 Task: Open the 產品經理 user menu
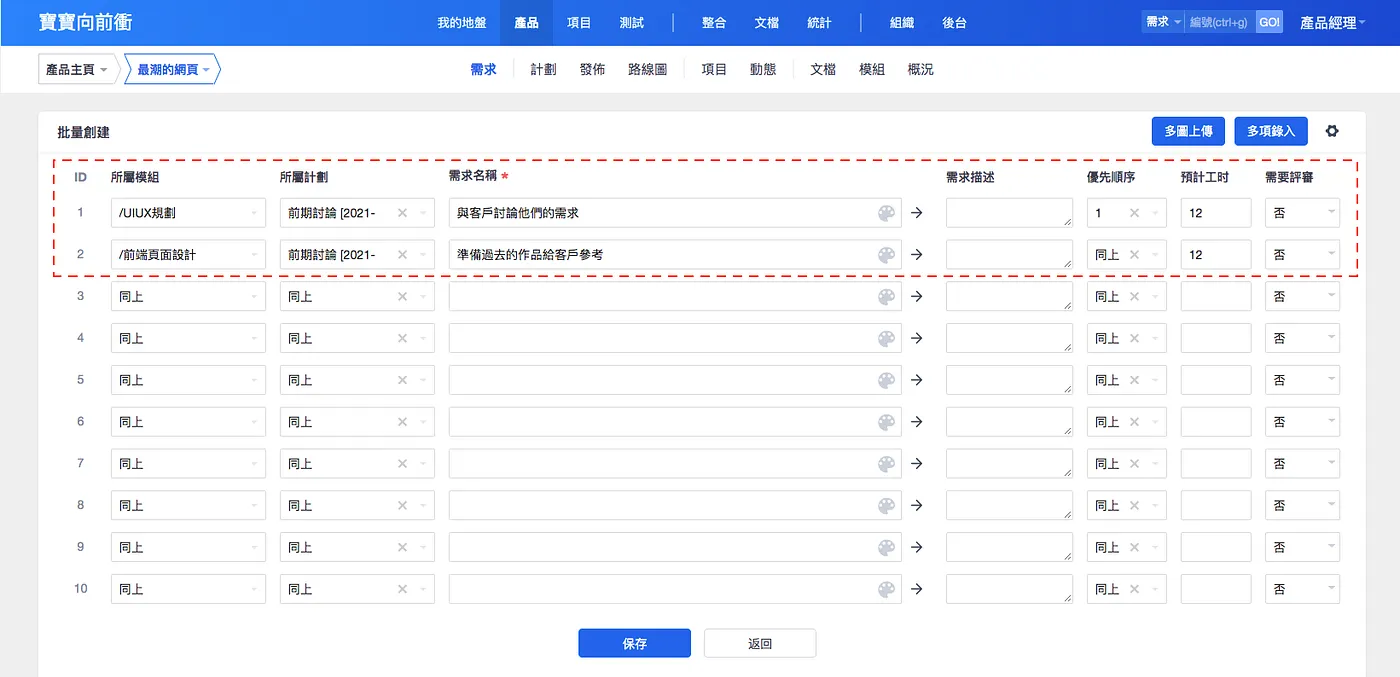point(1333,22)
